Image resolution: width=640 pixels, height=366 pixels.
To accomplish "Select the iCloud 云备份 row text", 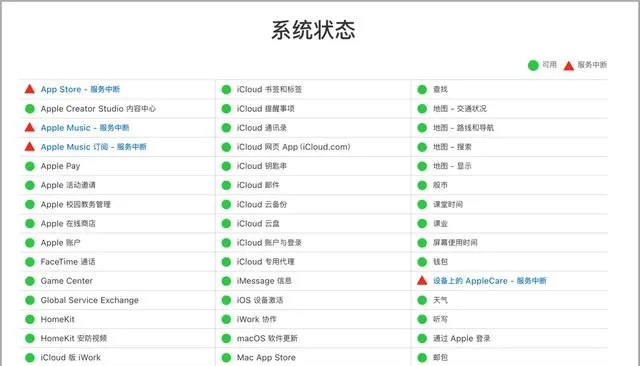I will pos(262,204).
